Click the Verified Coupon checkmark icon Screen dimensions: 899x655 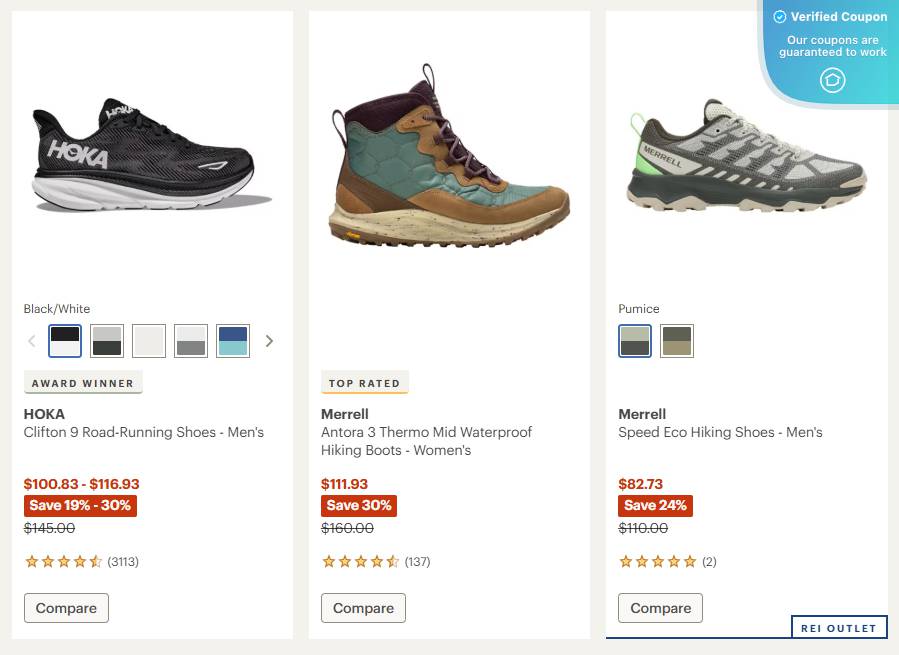pos(779,16)
